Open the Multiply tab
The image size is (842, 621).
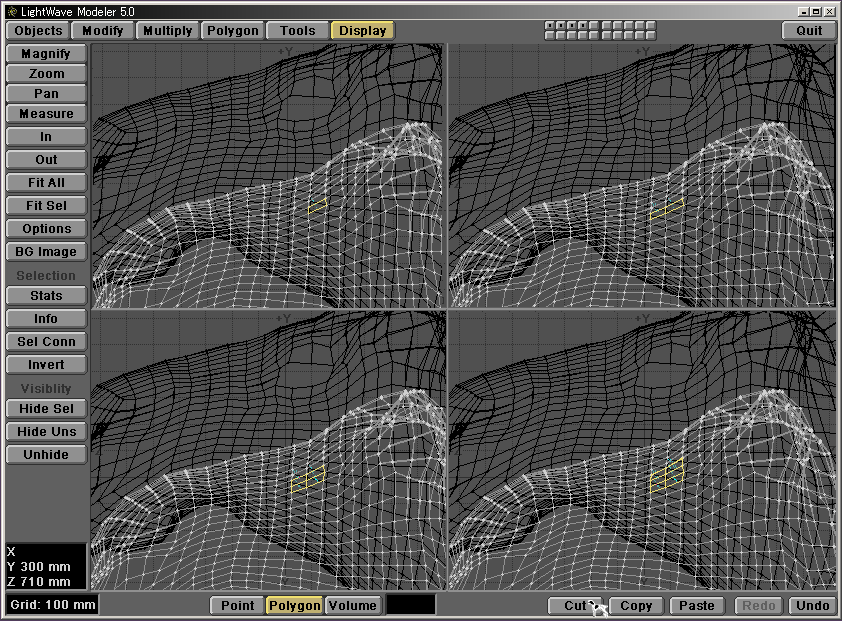pyautogui.click(x=167, y=30)
